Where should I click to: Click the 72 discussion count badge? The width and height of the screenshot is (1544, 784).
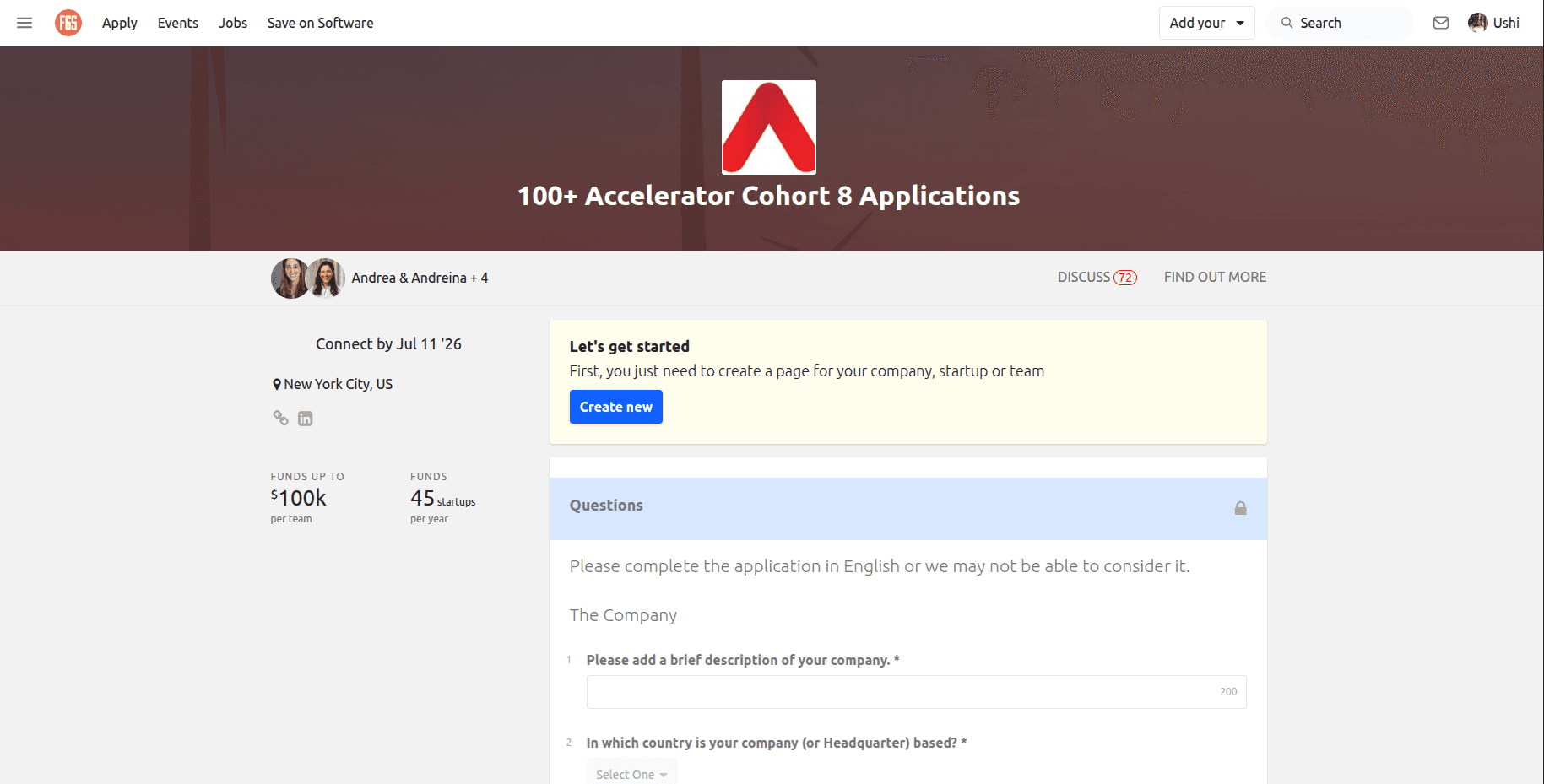[x=1125, y=278]
